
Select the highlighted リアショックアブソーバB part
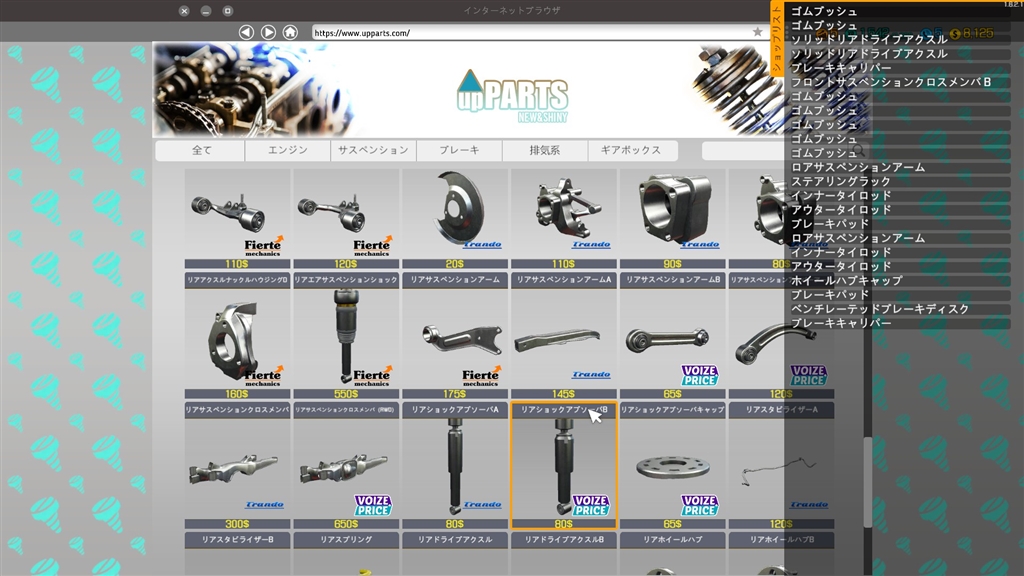tap(564, 466)
